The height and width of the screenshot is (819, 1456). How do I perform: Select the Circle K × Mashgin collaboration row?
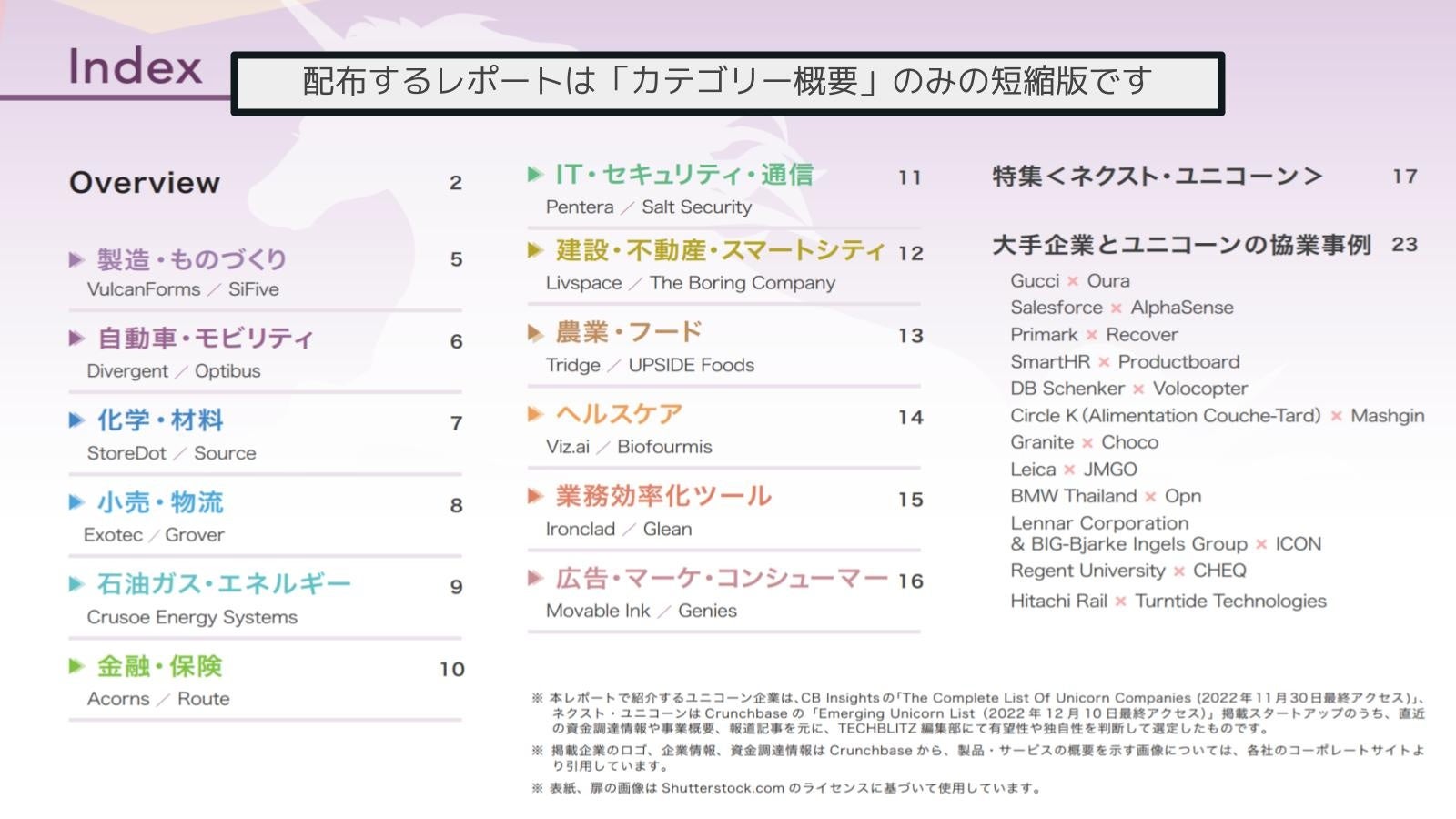click(x=1218, y=416)
